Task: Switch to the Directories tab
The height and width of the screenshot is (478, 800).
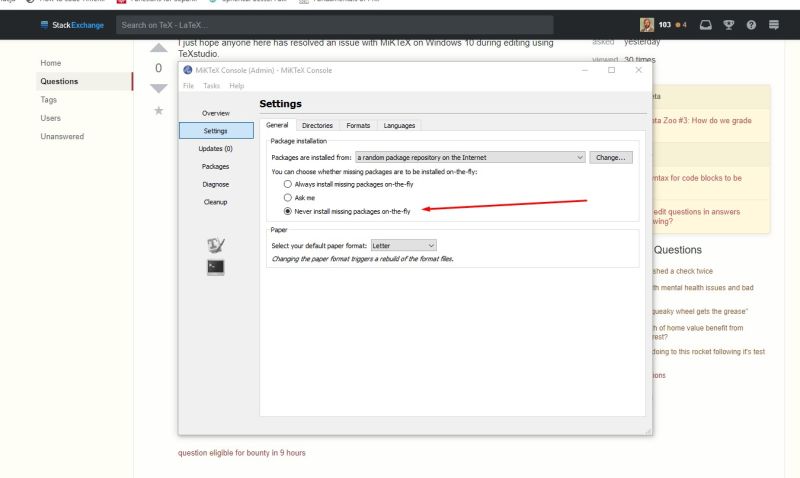Action: pos(317,125)
